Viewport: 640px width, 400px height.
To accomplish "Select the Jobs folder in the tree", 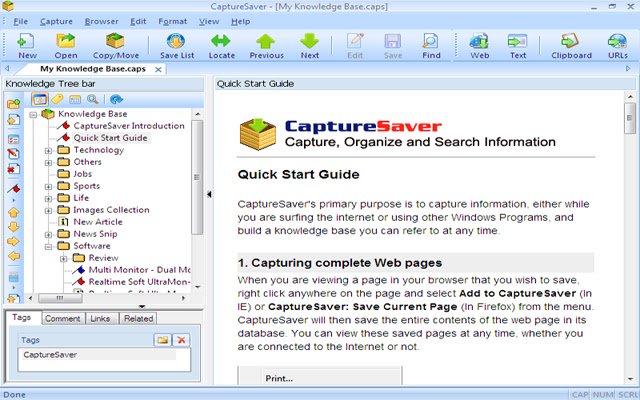I will 82,174.
